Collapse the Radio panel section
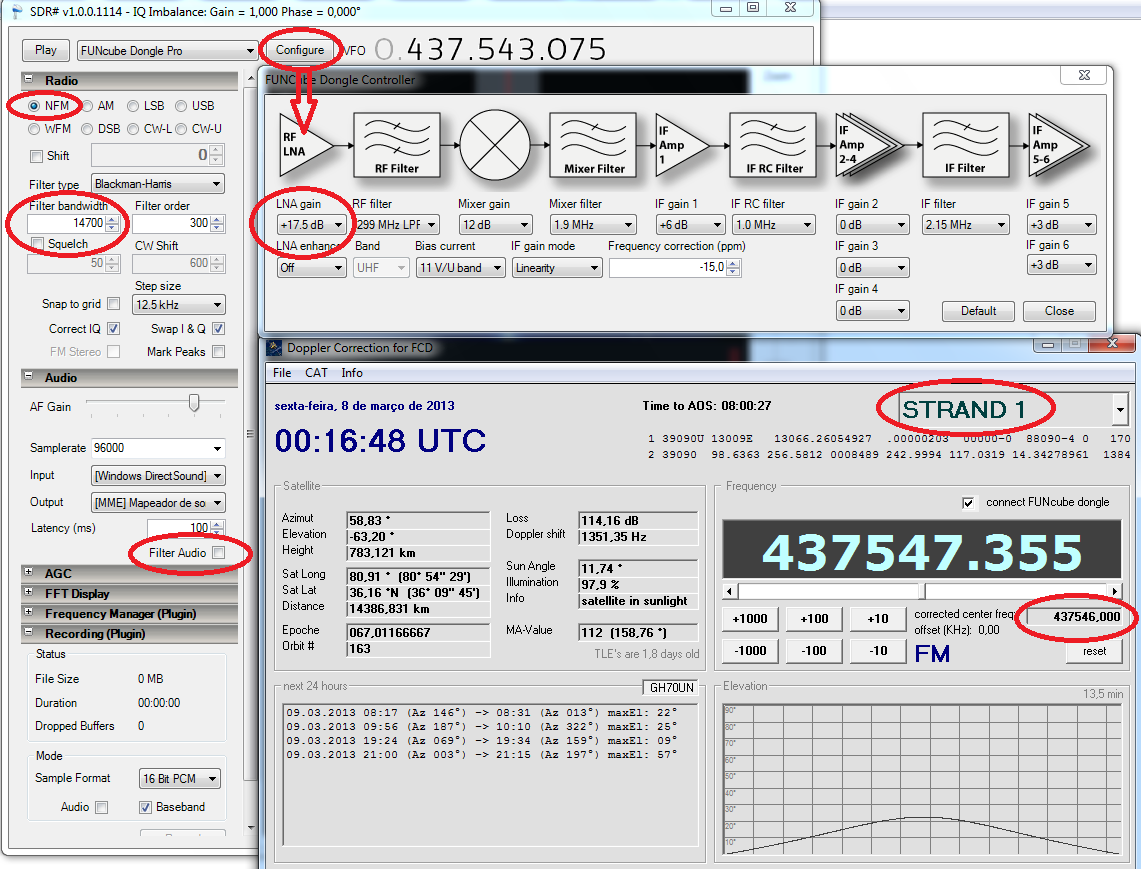The width and height of the screenshot is (1141, 869). (x=30, y=80)
